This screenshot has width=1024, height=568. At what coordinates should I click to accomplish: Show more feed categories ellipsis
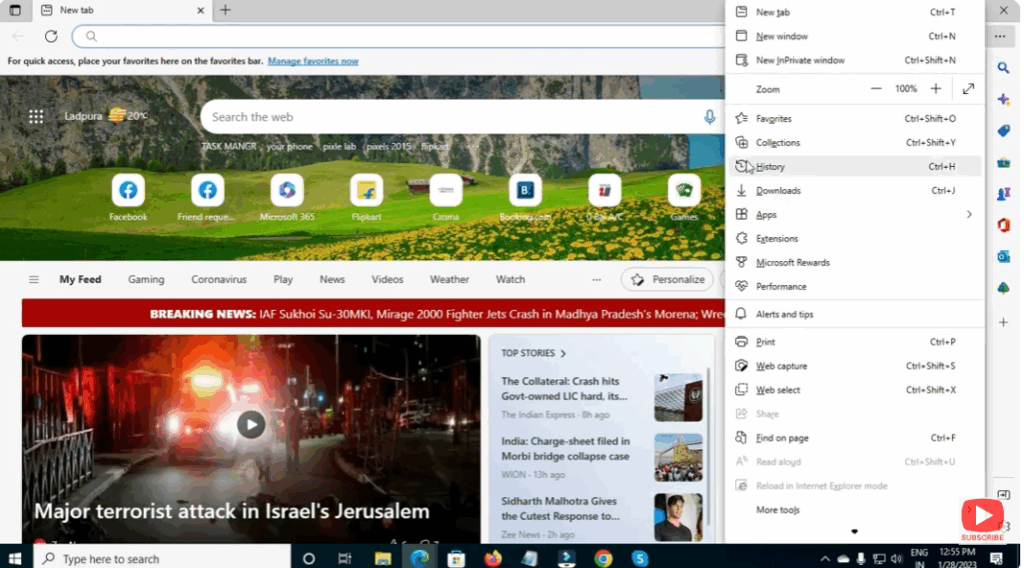point(596,279)
